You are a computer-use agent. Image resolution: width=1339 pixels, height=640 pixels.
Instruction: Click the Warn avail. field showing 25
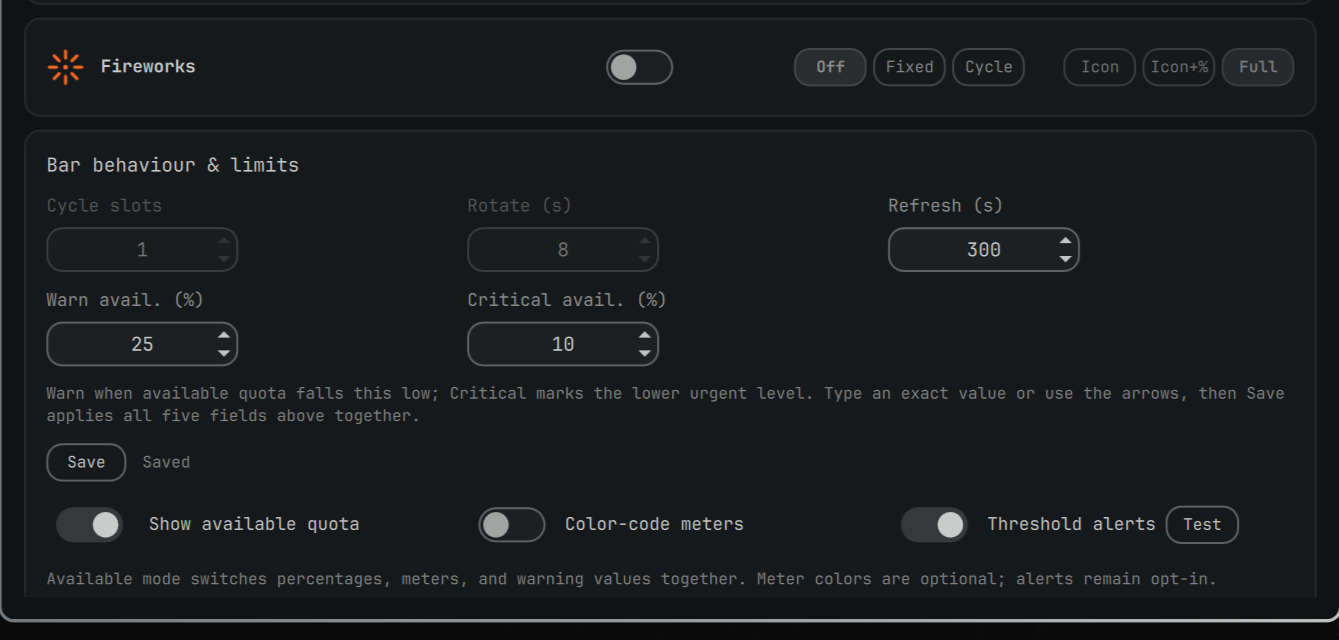tap(142, 344)
